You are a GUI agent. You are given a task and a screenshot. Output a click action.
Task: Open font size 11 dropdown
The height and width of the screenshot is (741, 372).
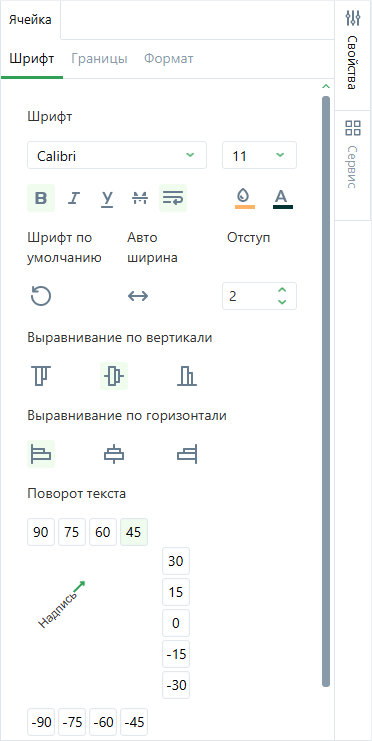point(260,155)
